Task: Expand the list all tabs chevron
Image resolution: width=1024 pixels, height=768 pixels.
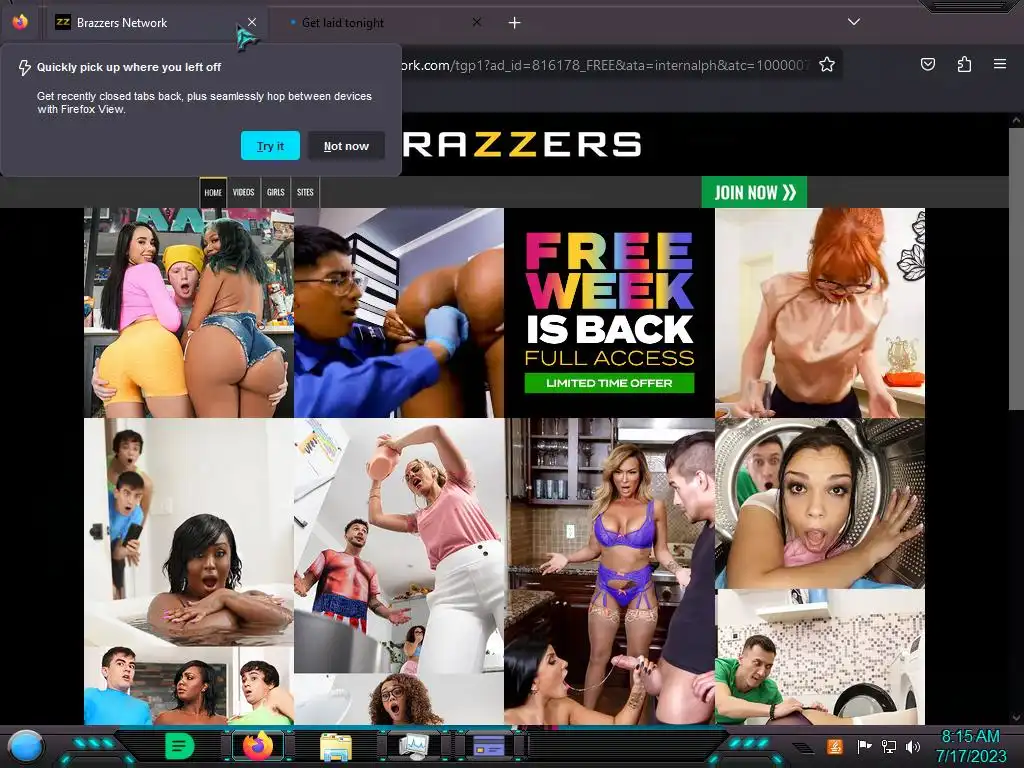Action: click(x=854, y=22)
